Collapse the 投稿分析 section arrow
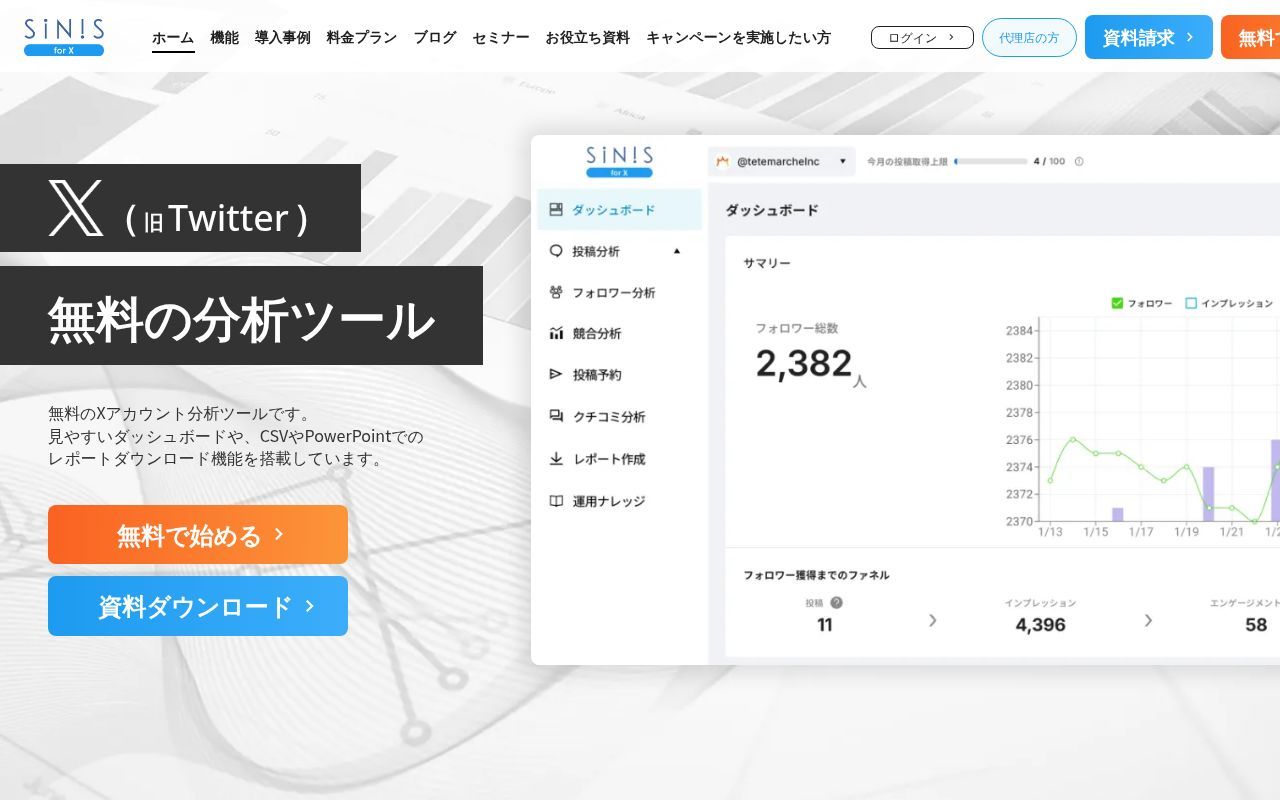Image resolution: width=1280 pixels, height=800 pixels. (x=677, y=251)
